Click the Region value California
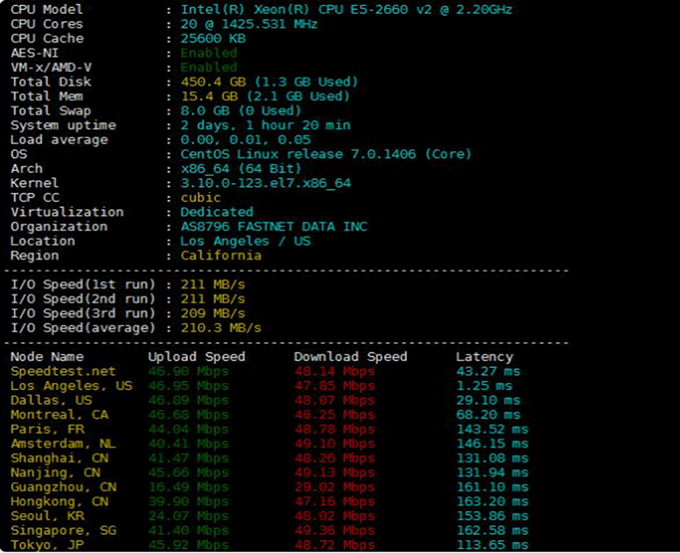The width and height of the screenshot is (680, 553). click(221, 256)
